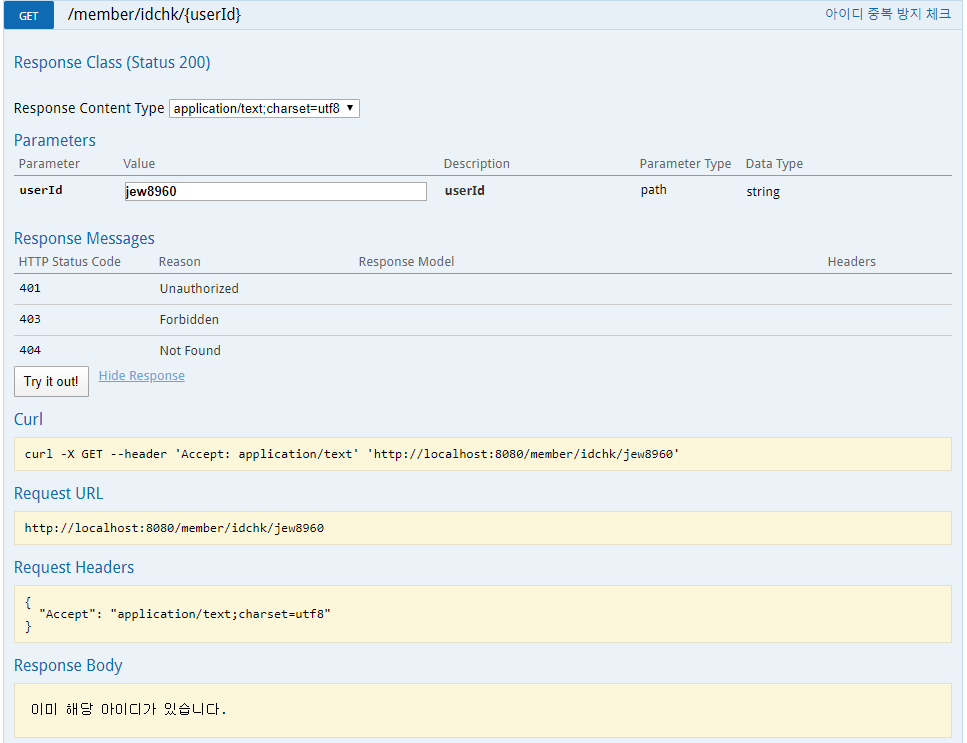Click the 404 status code cell
The height and width of the screenshot is (743, 967).
[x=30, y=350]
